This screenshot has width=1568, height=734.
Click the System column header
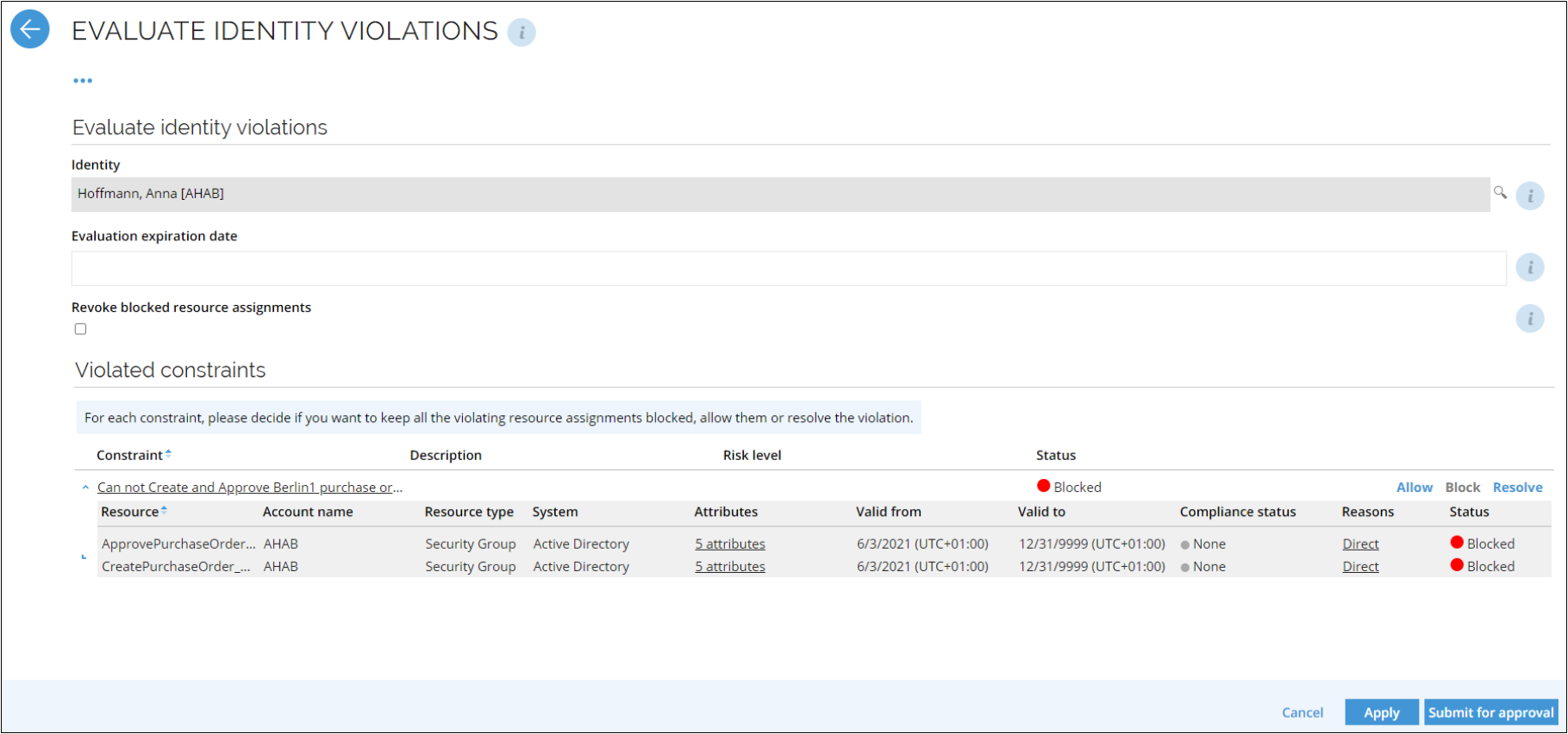(555, 512)
